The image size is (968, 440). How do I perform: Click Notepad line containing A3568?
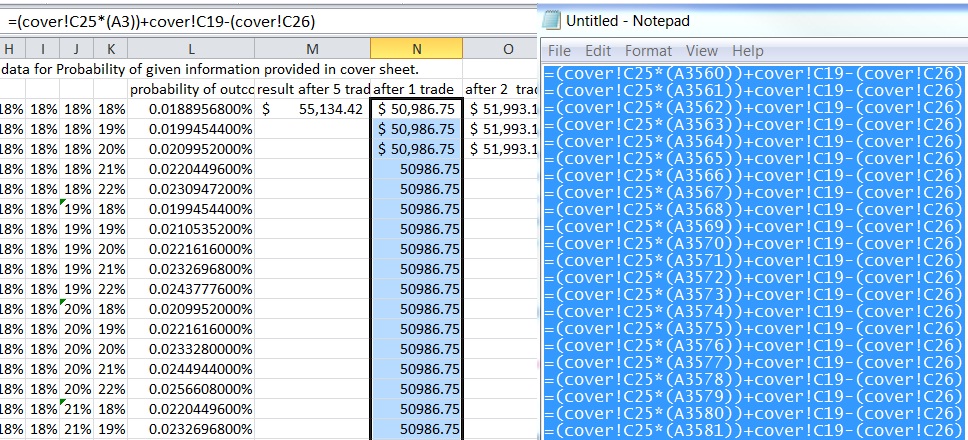754,209
